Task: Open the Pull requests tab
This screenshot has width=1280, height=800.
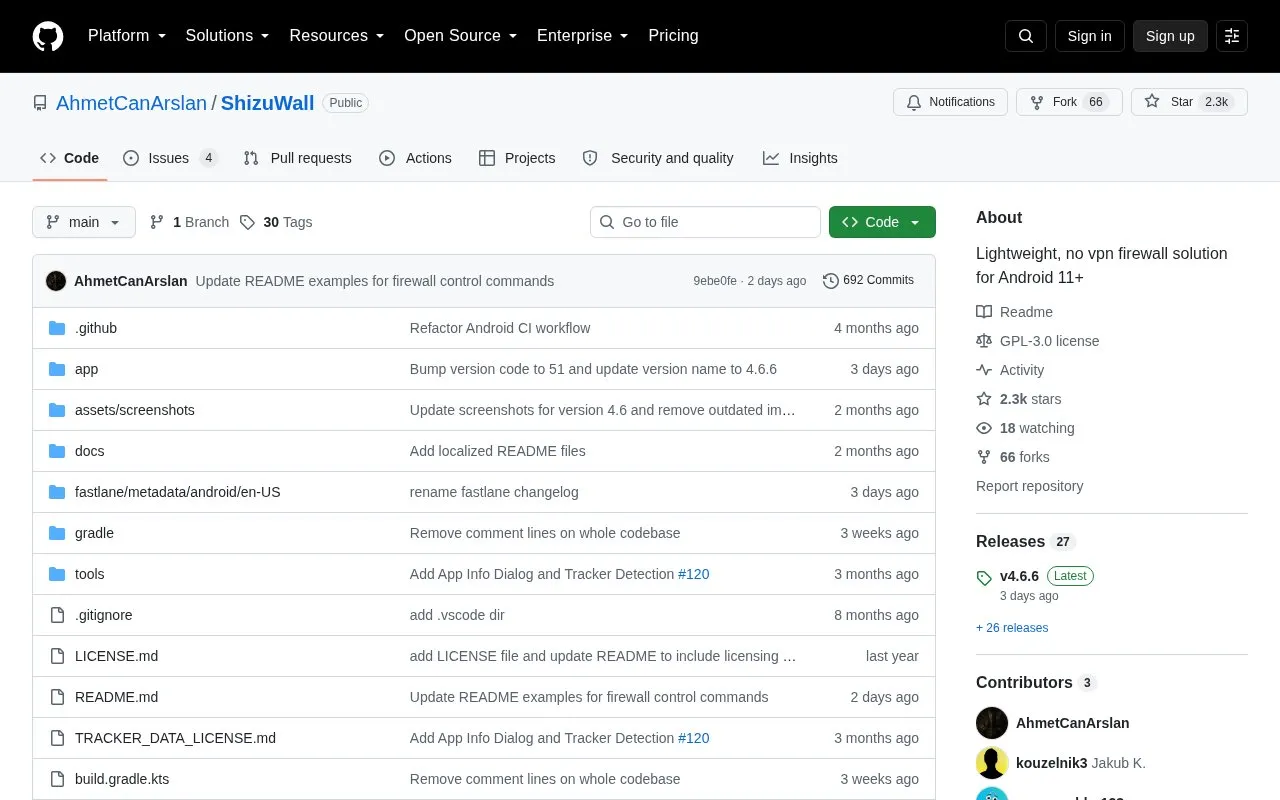Action: (x=297, y=158)
